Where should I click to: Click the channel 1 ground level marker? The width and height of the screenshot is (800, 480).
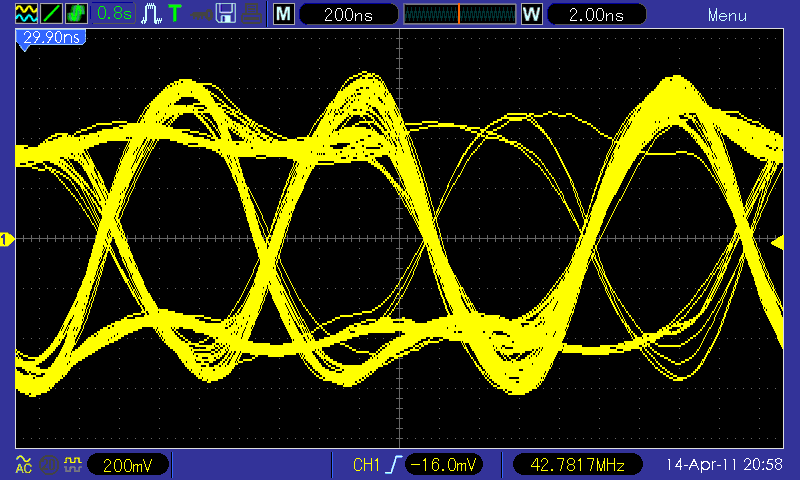[6, 239]
